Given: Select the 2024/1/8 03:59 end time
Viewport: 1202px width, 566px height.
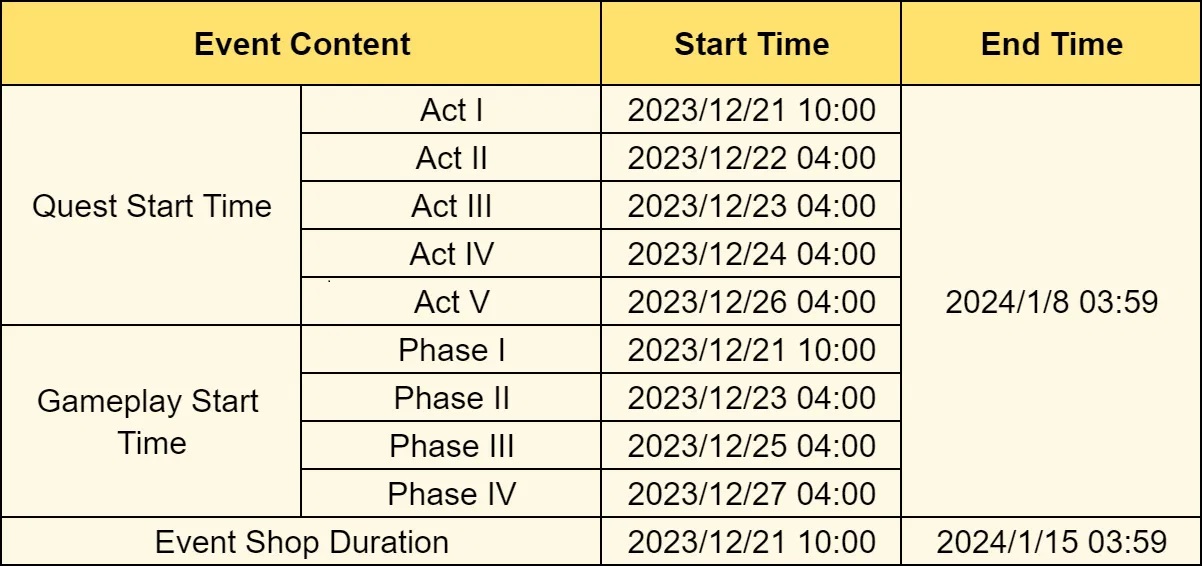Looking at the screenshot, I should [x=1051, y=302].
